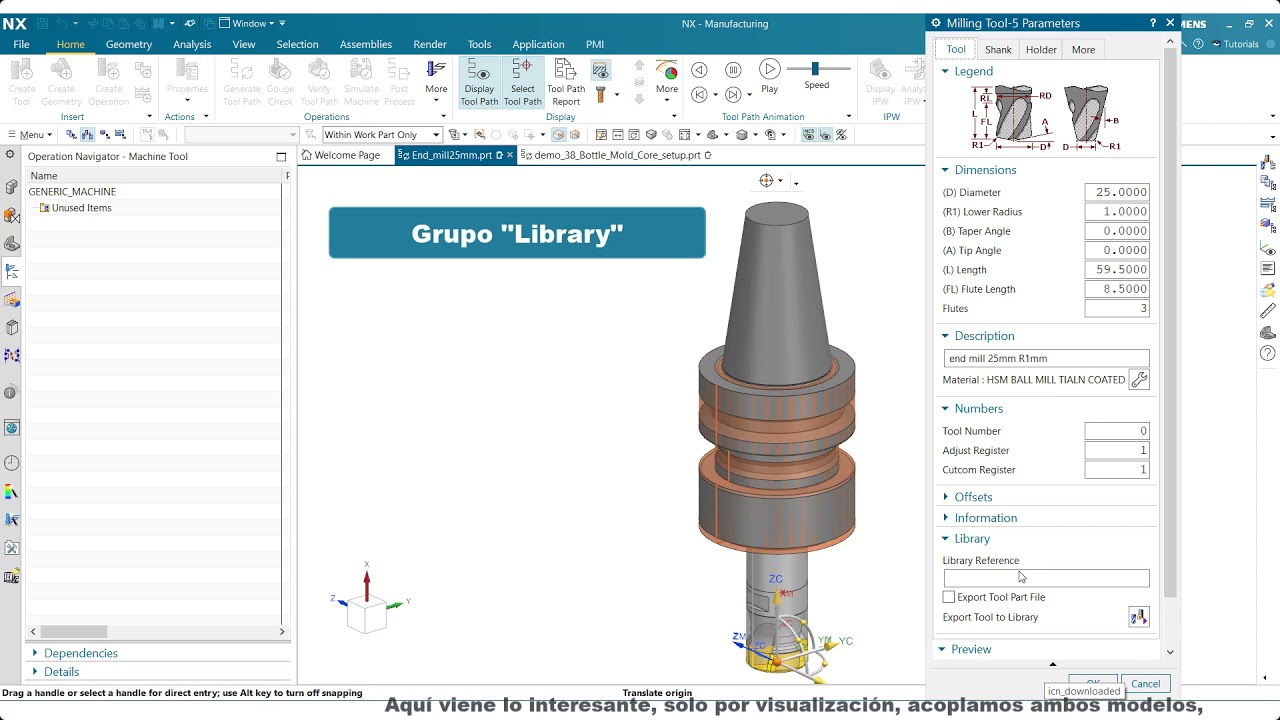Edit the Tool Number field
The width and height of the screenshot is (1280, 720).
coord(1117,431)
